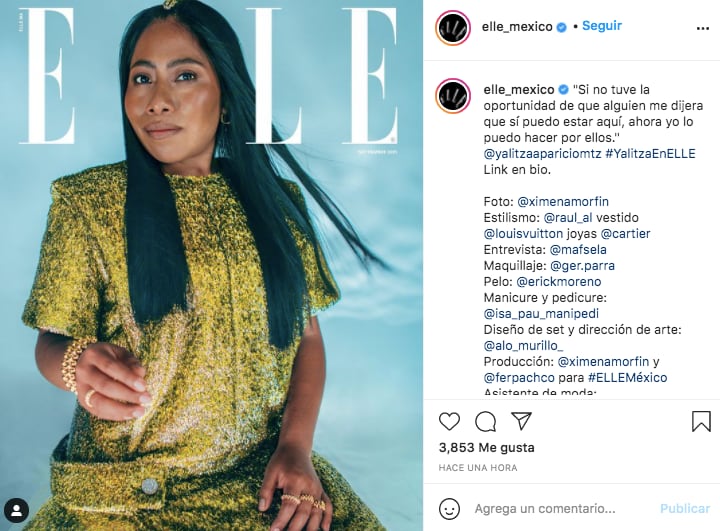This screenshot has width=720, height=531.
Task: Open the ELLE cover photo
Action: pyautogui.click(x=211, y=266)
